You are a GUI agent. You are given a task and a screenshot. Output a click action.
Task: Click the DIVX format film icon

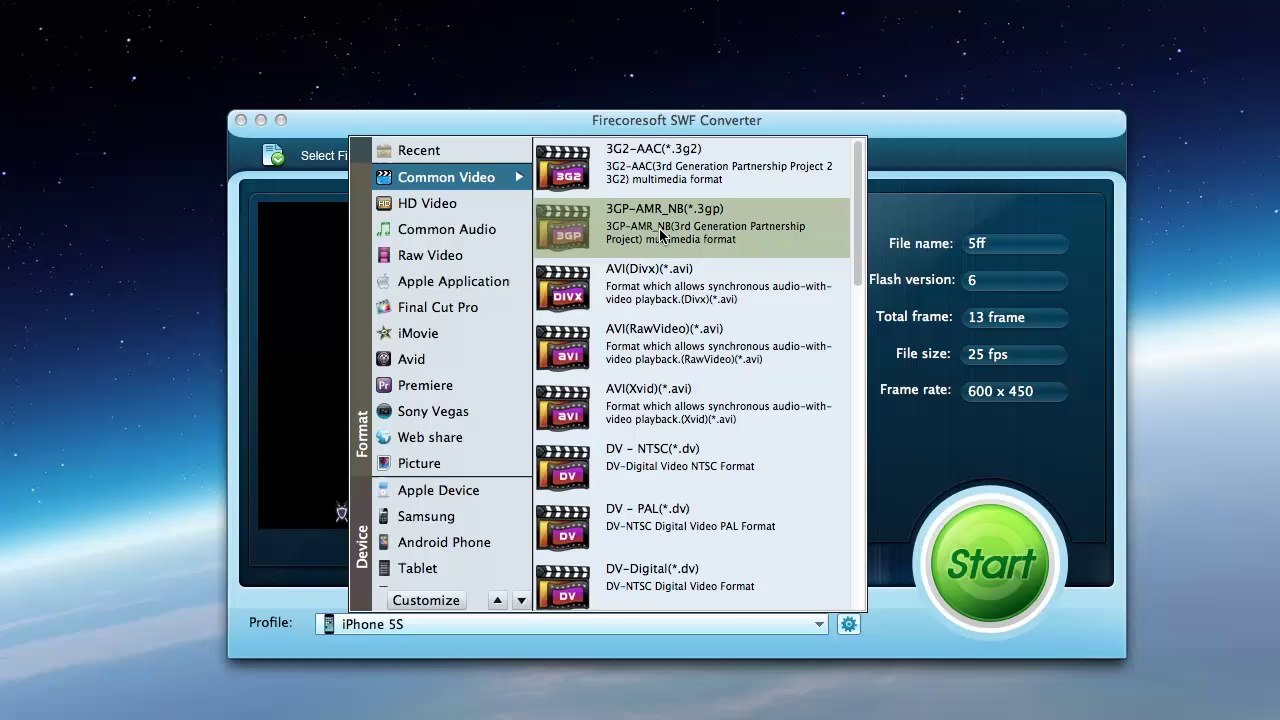click(563, 287)
